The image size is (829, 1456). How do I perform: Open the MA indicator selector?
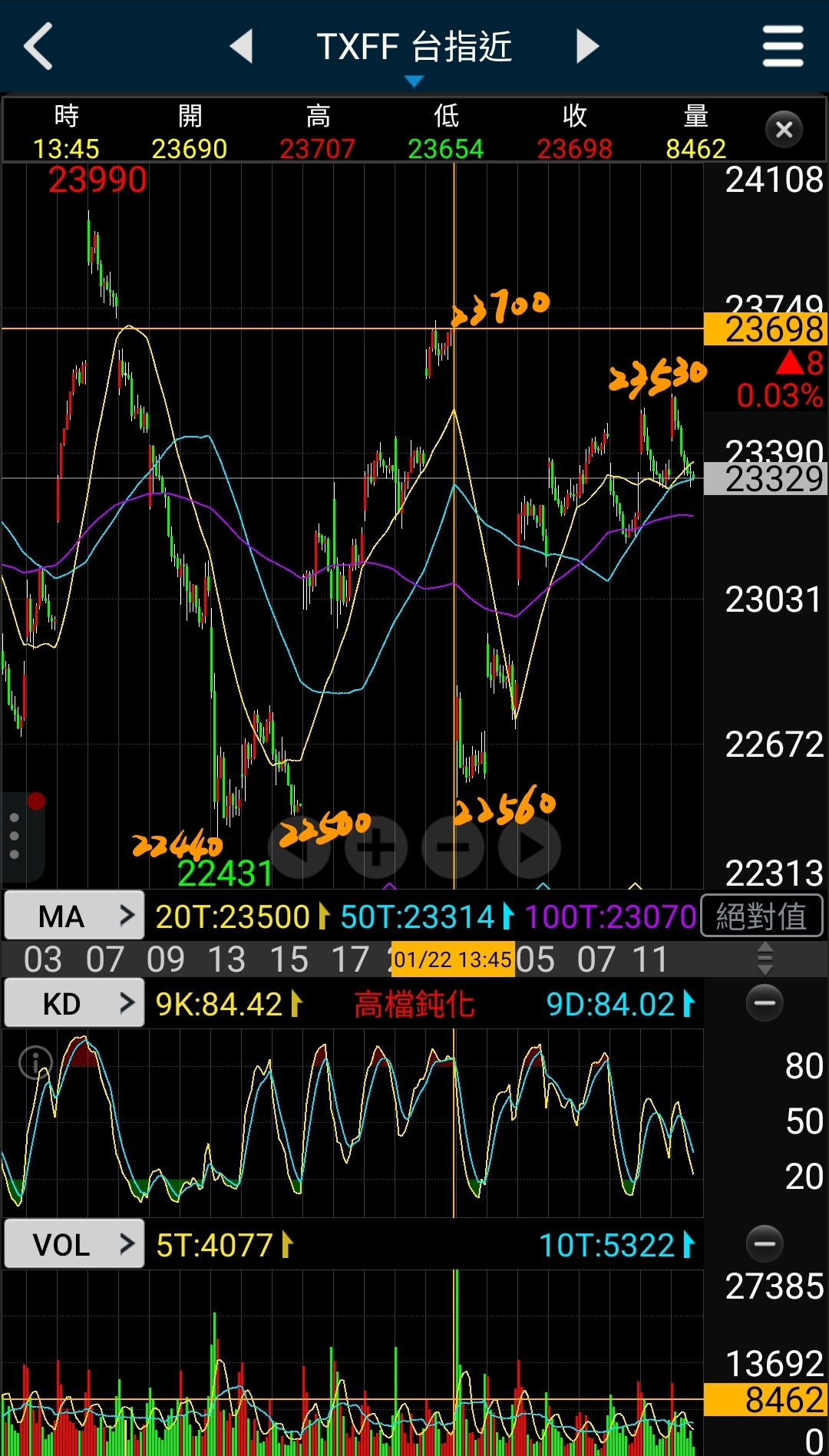[74, 916]
